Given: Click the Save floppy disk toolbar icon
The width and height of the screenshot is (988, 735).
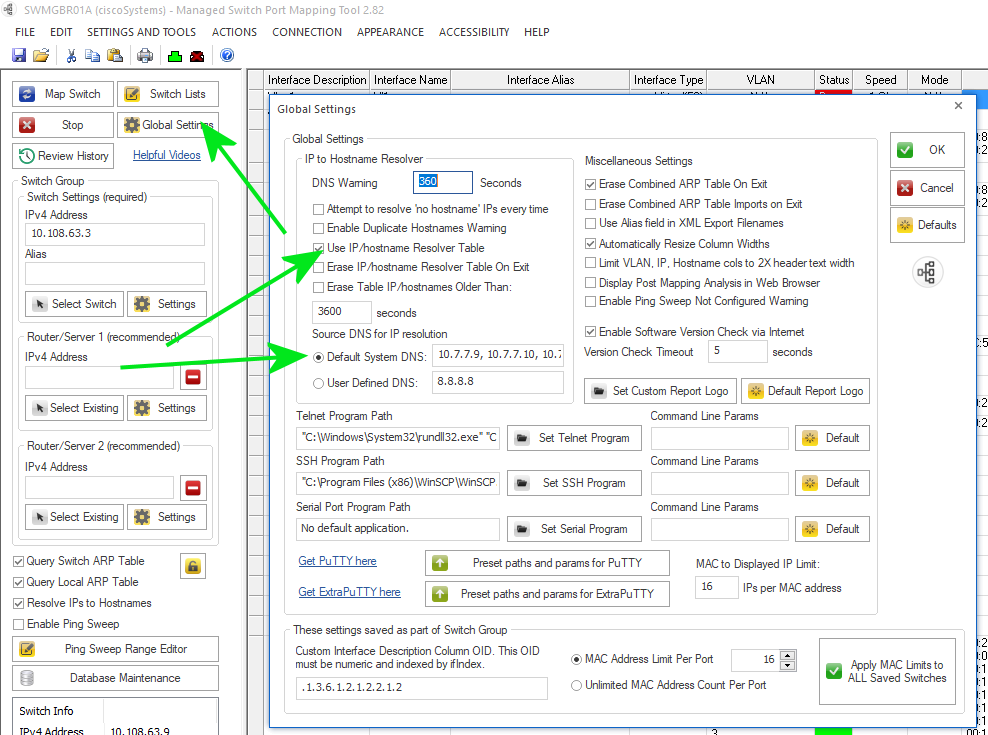Looking at the screenshot, I should click(x=19, y=55).
